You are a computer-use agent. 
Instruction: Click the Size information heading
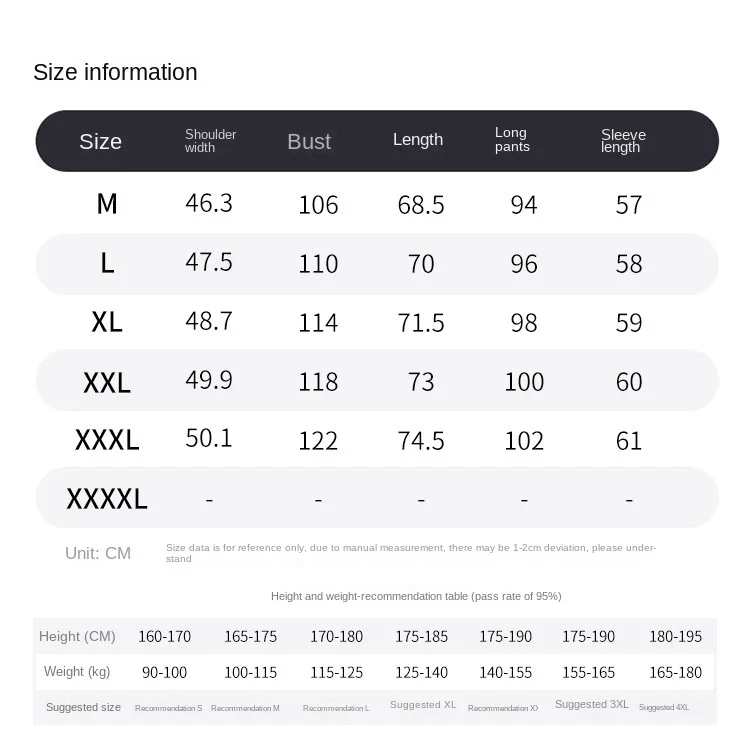(x=115, y=72)
